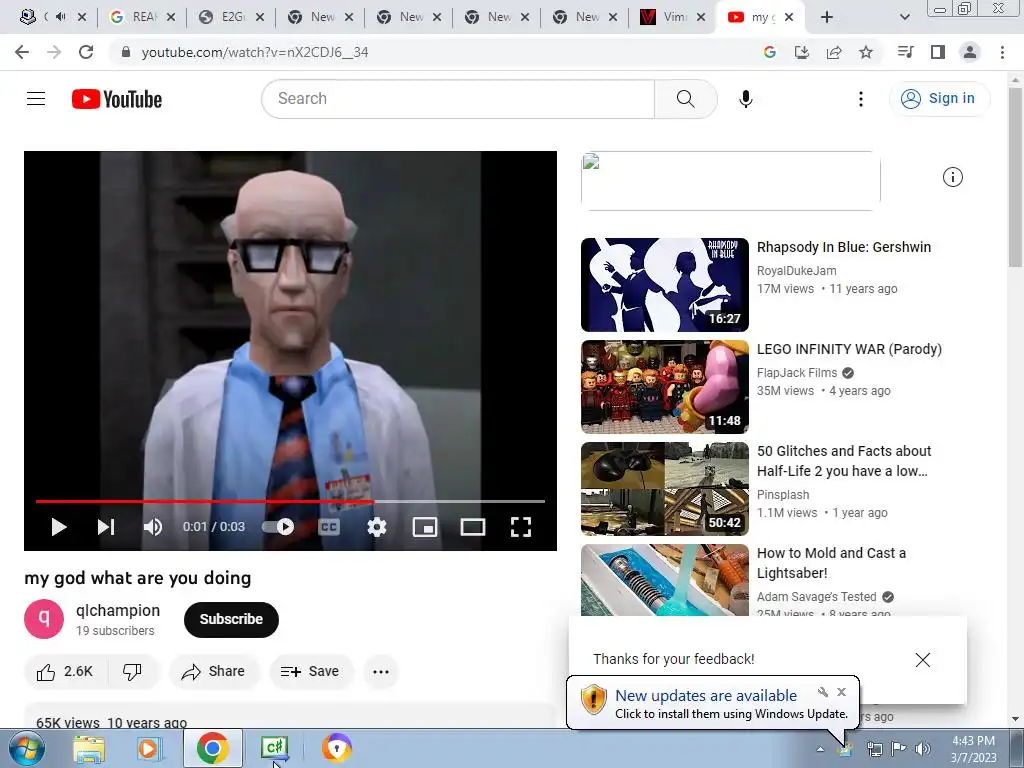
Task: Share this video
Action: coord(214,671)
